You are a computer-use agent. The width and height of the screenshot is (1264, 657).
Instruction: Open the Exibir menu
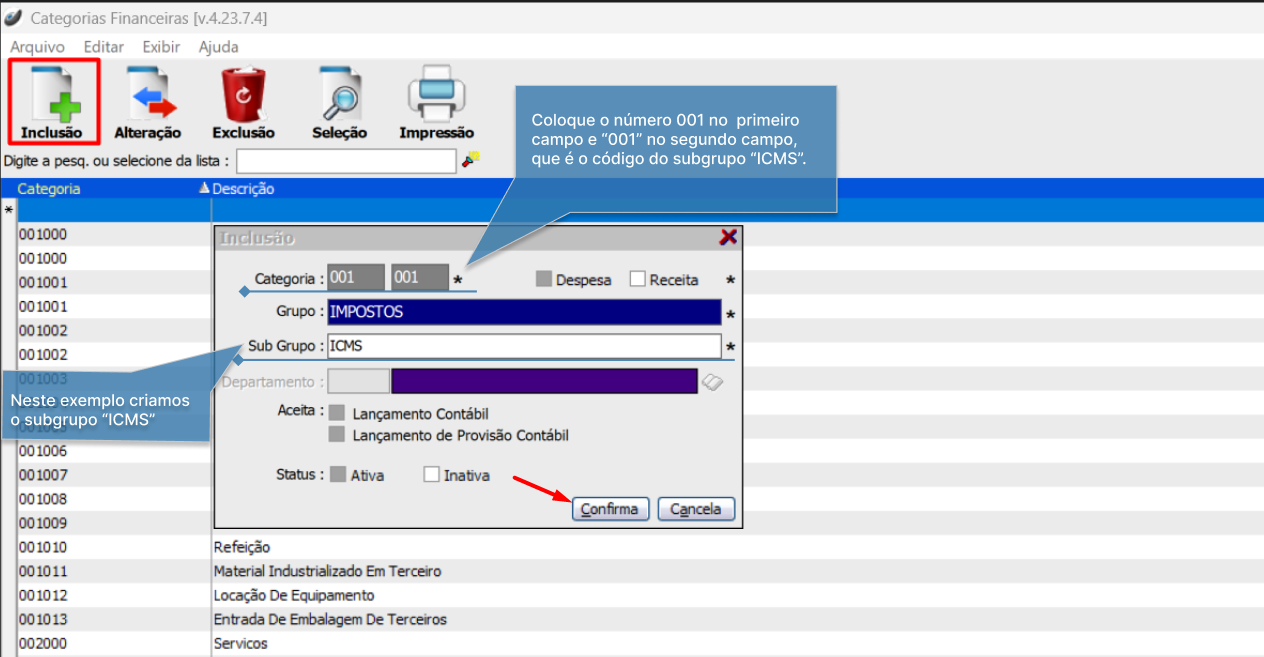point(161,47)
